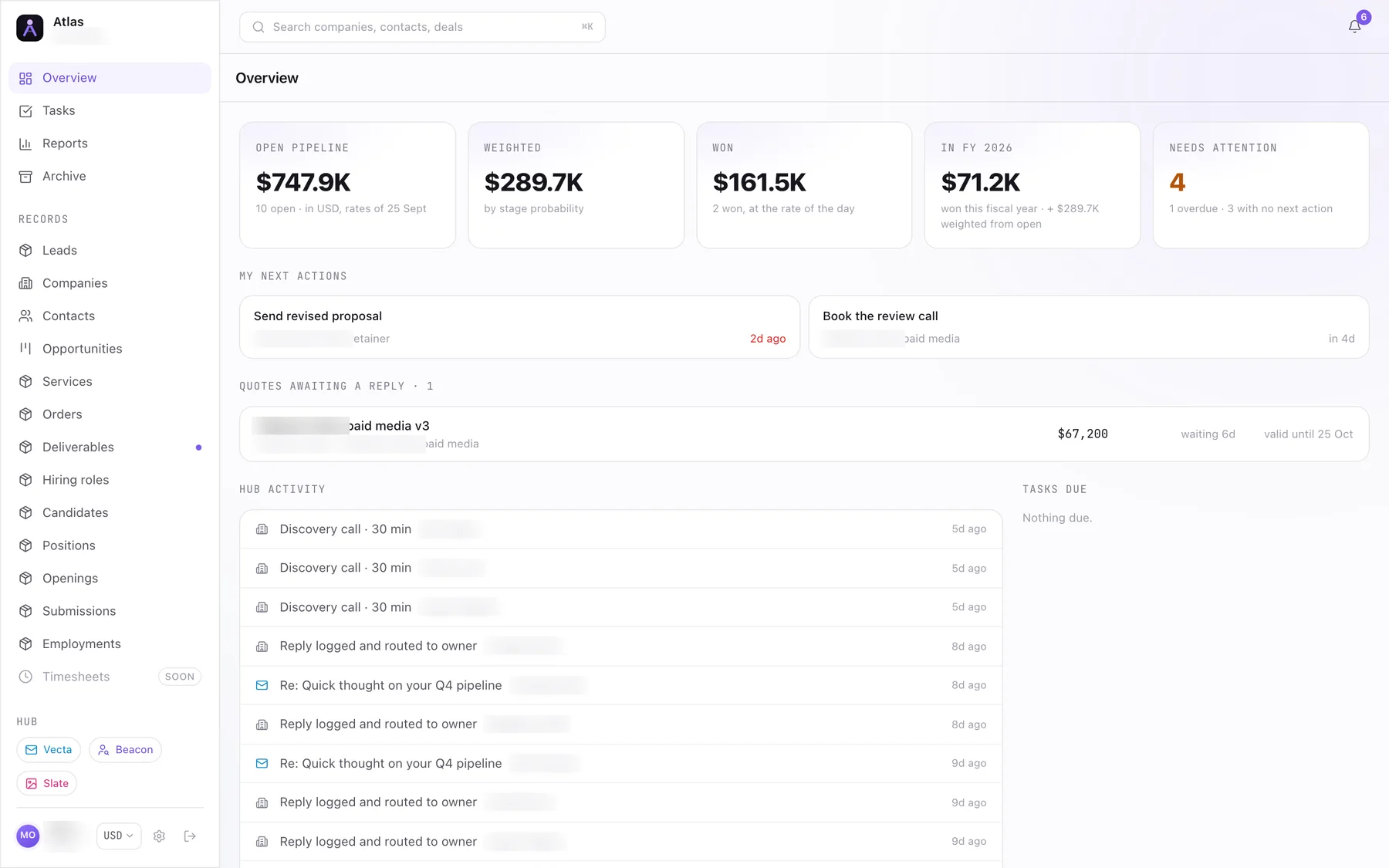Open the paid media v3 quote row
Image resolution: width=1389 pixels, height=868 pixels.
pyautogui.click(x=804, y=434)
